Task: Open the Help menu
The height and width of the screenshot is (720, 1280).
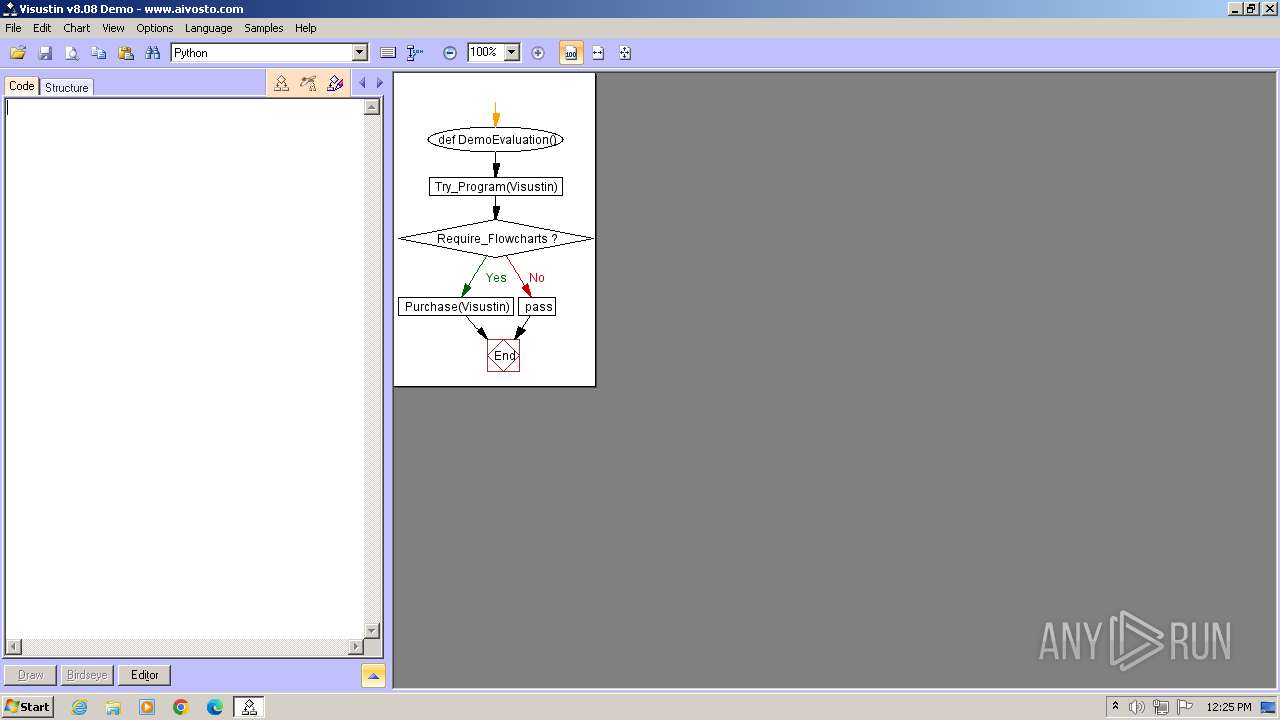Action: pos(306,28)
